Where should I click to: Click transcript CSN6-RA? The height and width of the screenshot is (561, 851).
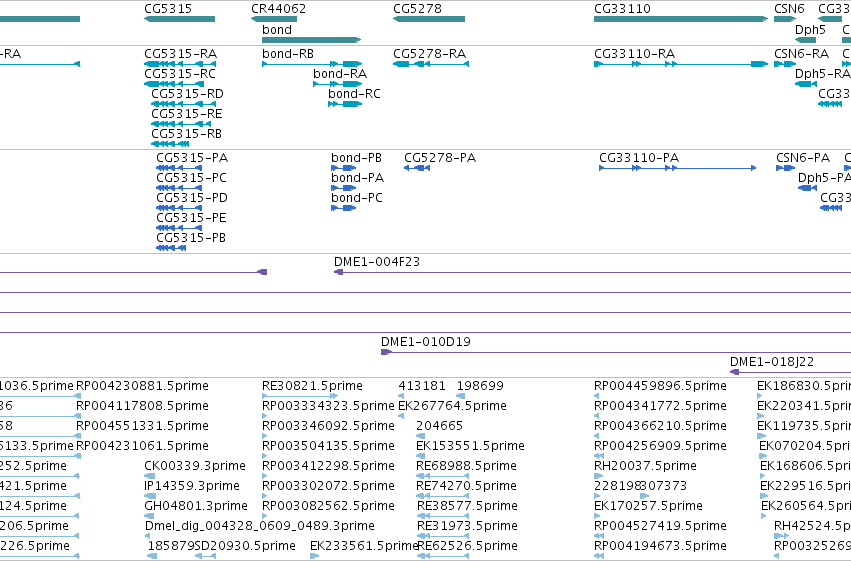click(x=785, y=64)
